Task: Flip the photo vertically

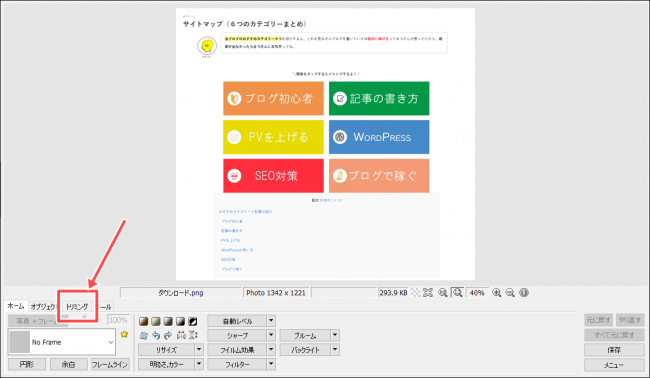Action: (193, 335)
